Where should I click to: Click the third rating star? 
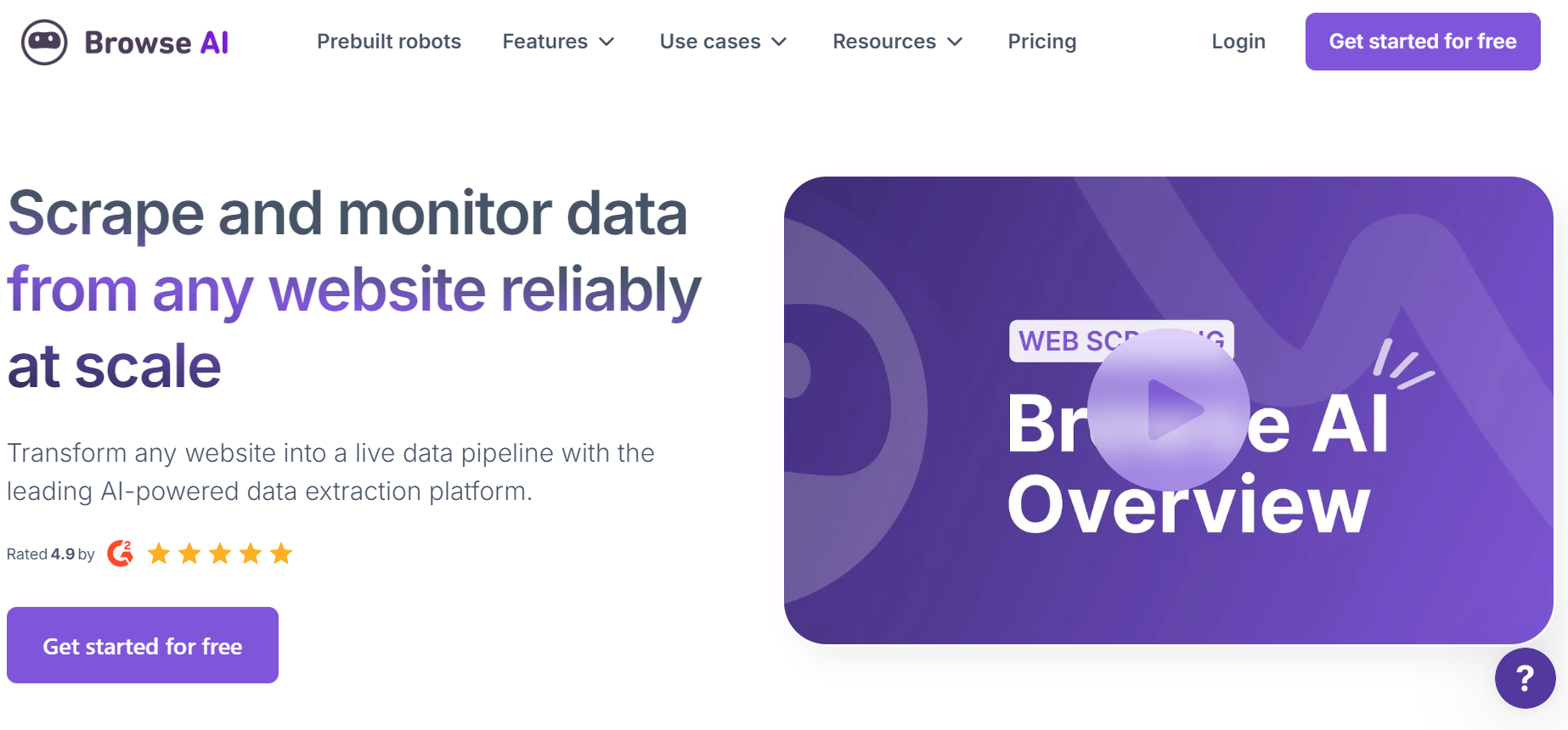pos(219,553)
